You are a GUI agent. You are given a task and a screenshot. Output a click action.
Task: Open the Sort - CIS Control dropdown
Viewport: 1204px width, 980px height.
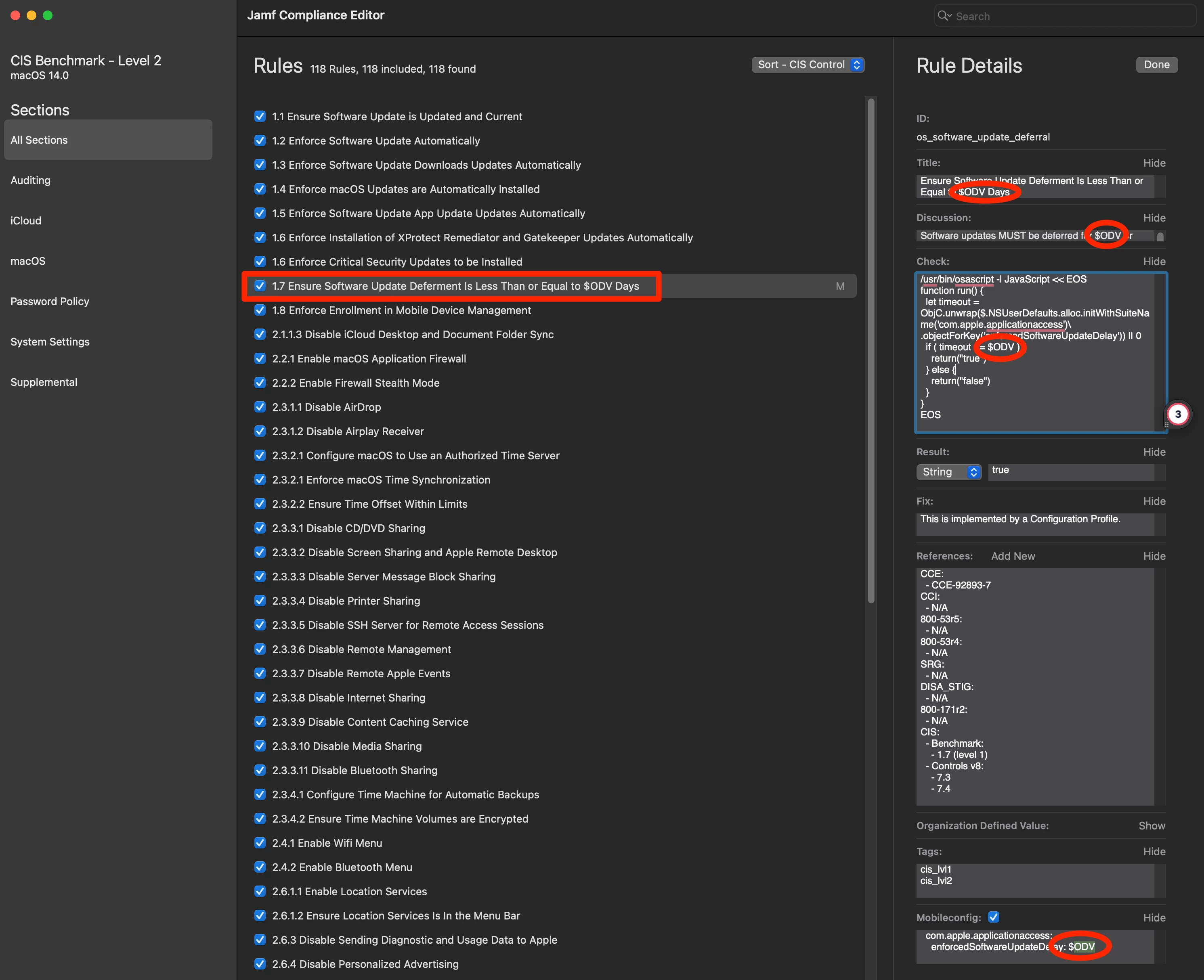808,65
